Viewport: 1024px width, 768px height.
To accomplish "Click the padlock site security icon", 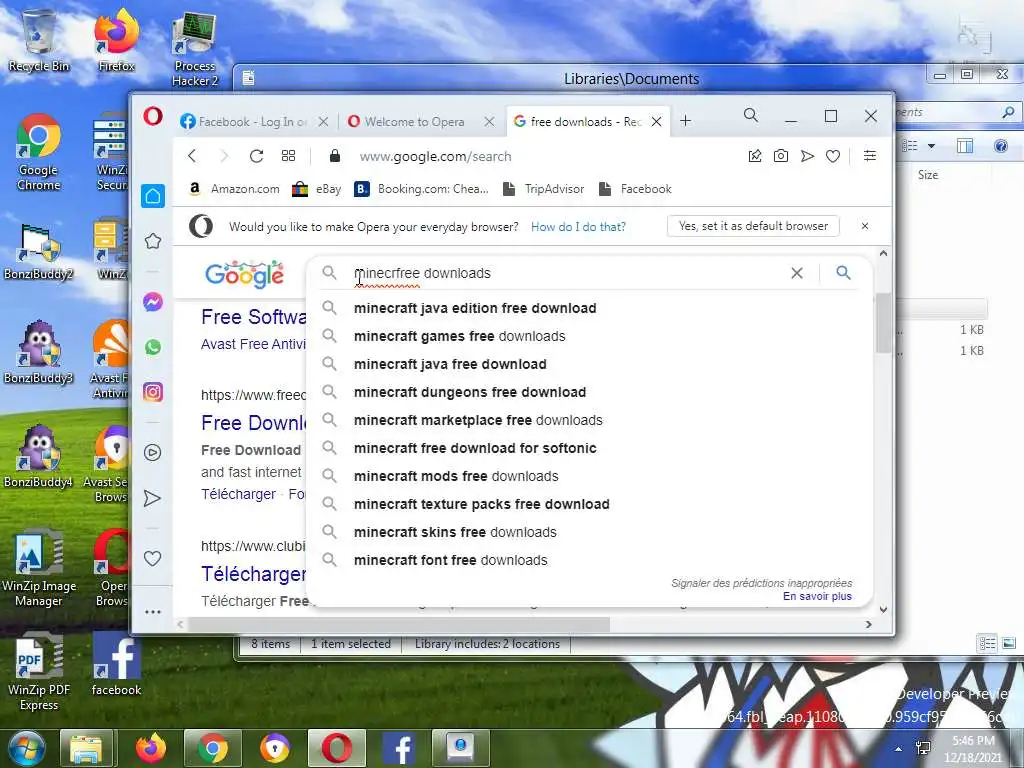I will (x=335, y=155).
